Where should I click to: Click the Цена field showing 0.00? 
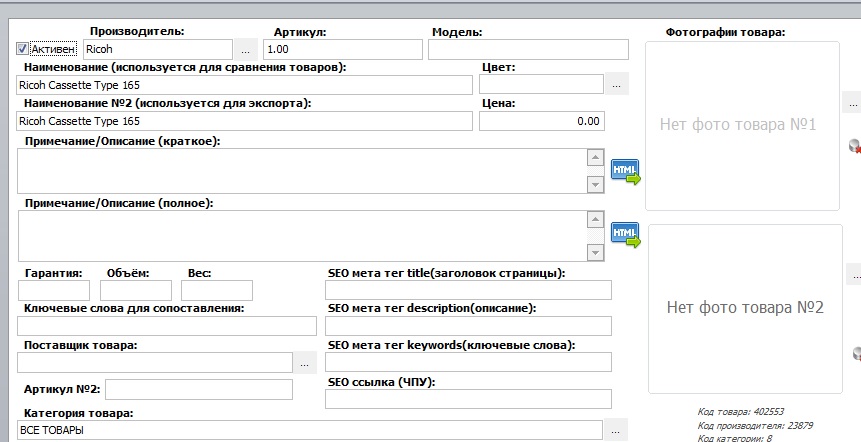tap(542, 121)
